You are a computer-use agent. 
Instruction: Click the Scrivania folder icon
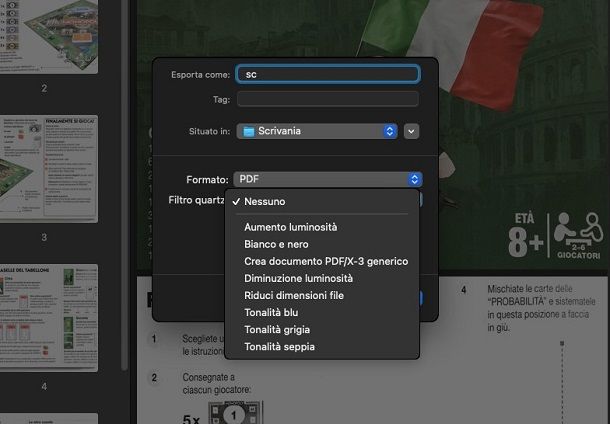click(249, 131)
